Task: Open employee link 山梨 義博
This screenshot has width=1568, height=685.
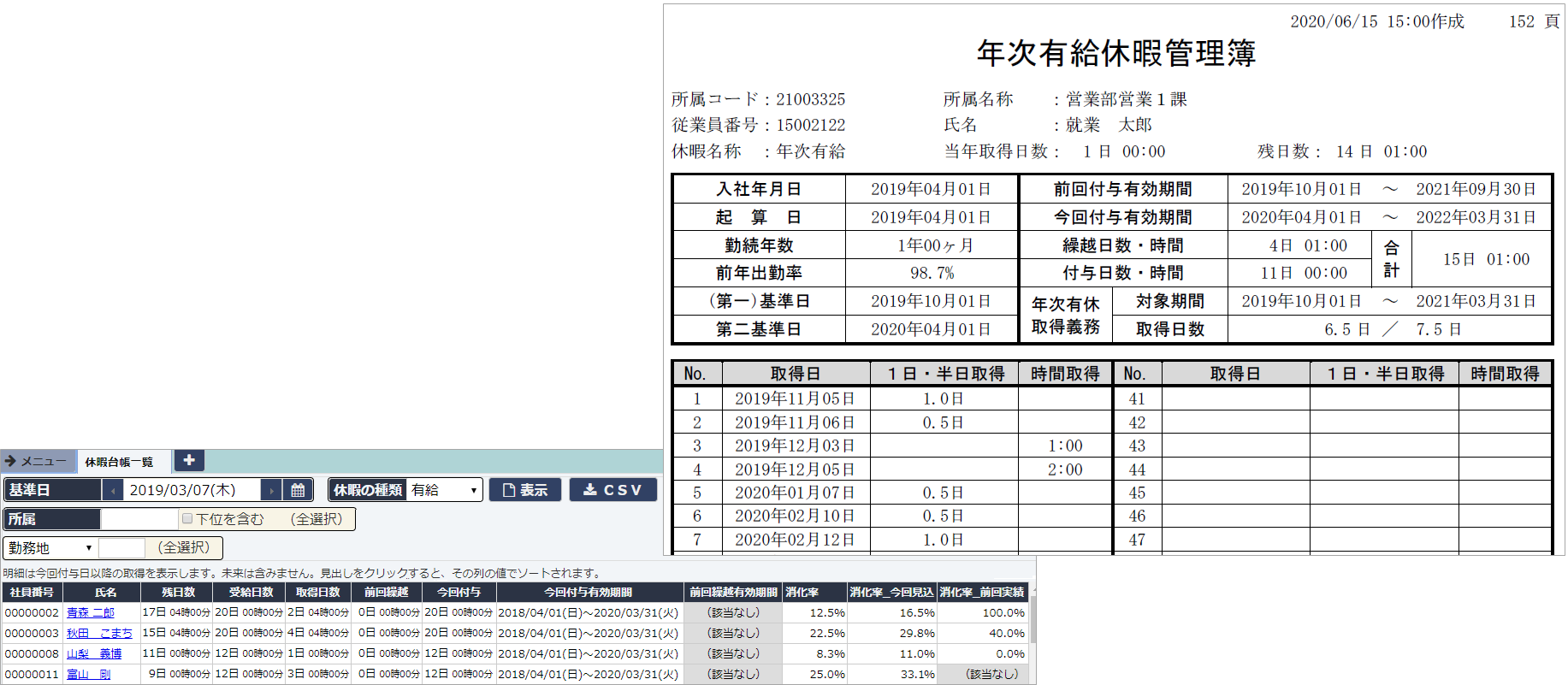Action: click(x=94, y=653)
